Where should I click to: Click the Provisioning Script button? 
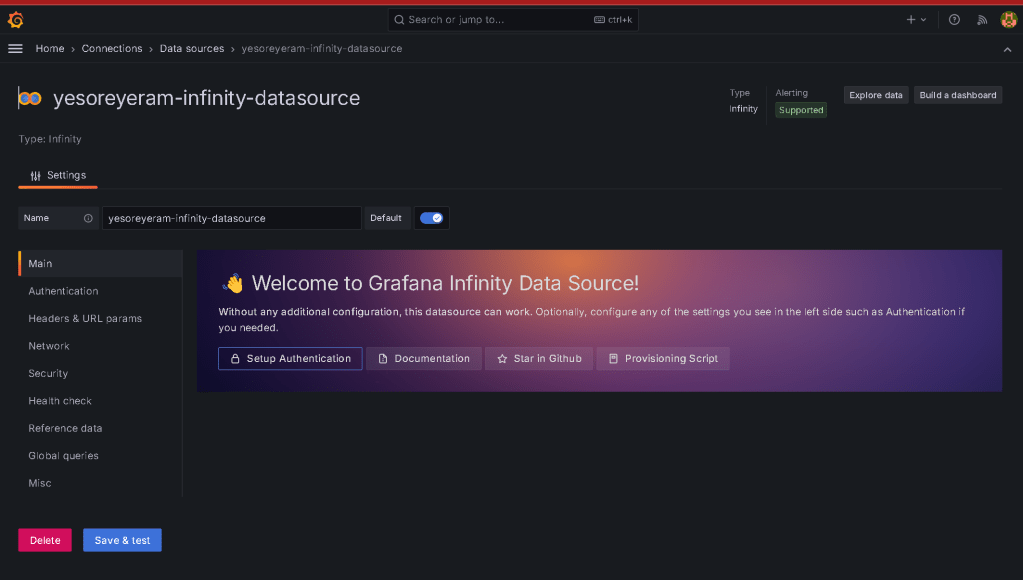tap(663, 359)
